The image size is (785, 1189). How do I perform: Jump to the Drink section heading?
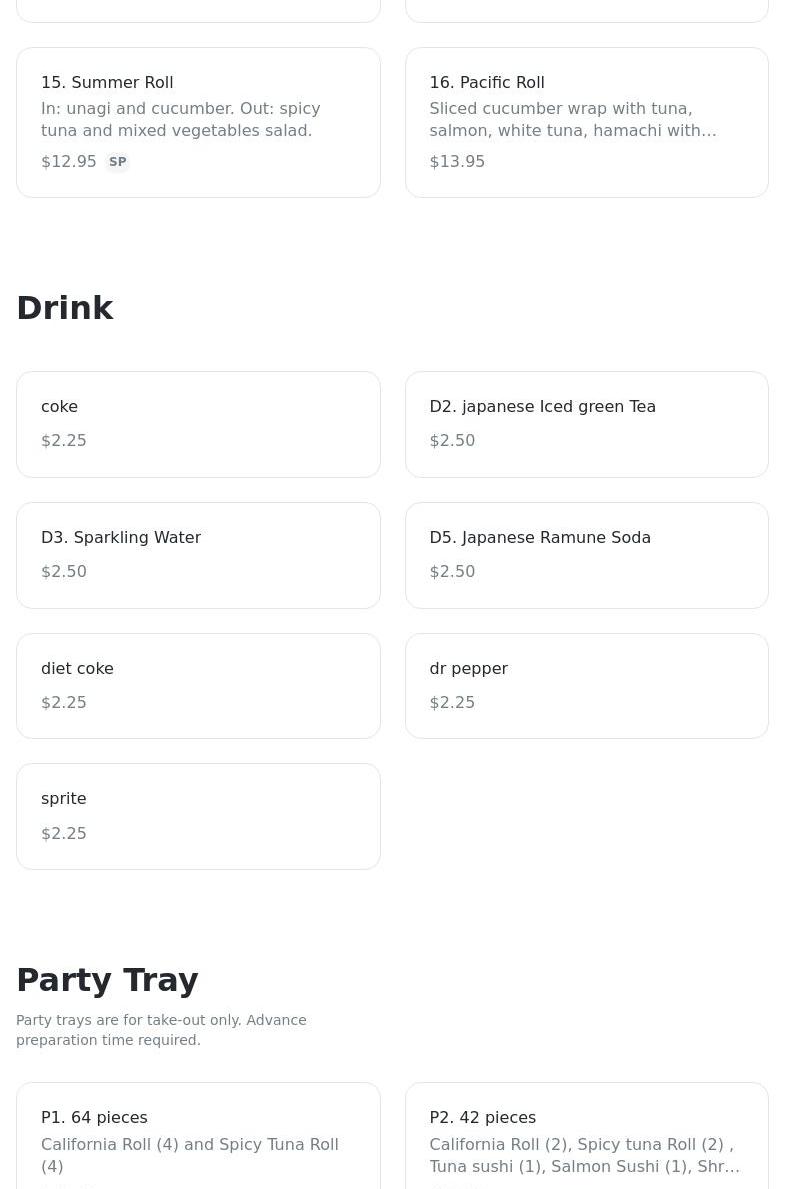pyautogui.click(x=65, y=308)
